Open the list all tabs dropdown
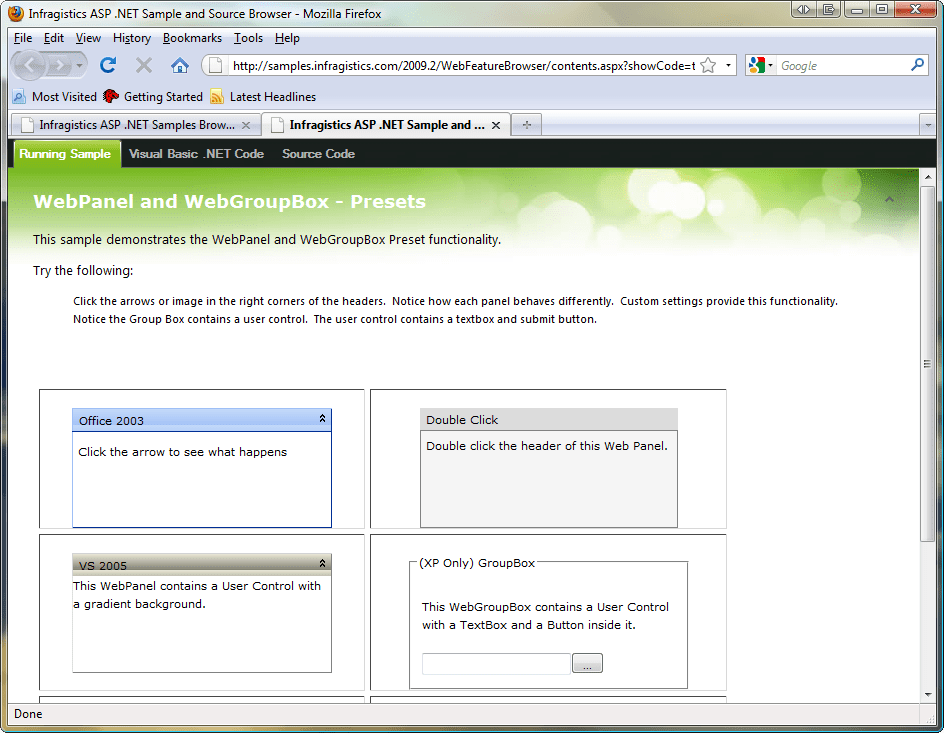 click(x=928, y=125)
